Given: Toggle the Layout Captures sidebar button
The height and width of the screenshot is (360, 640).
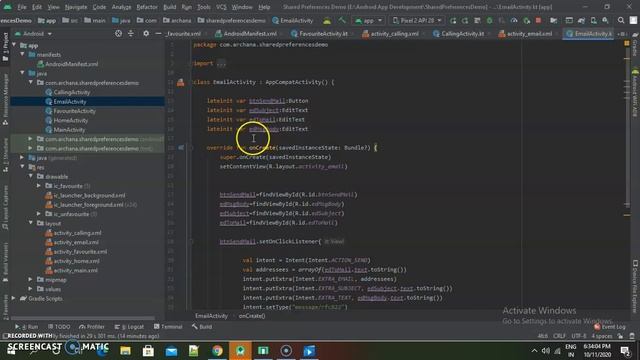Looking at the screenshot, I should (x=5, y=207).
